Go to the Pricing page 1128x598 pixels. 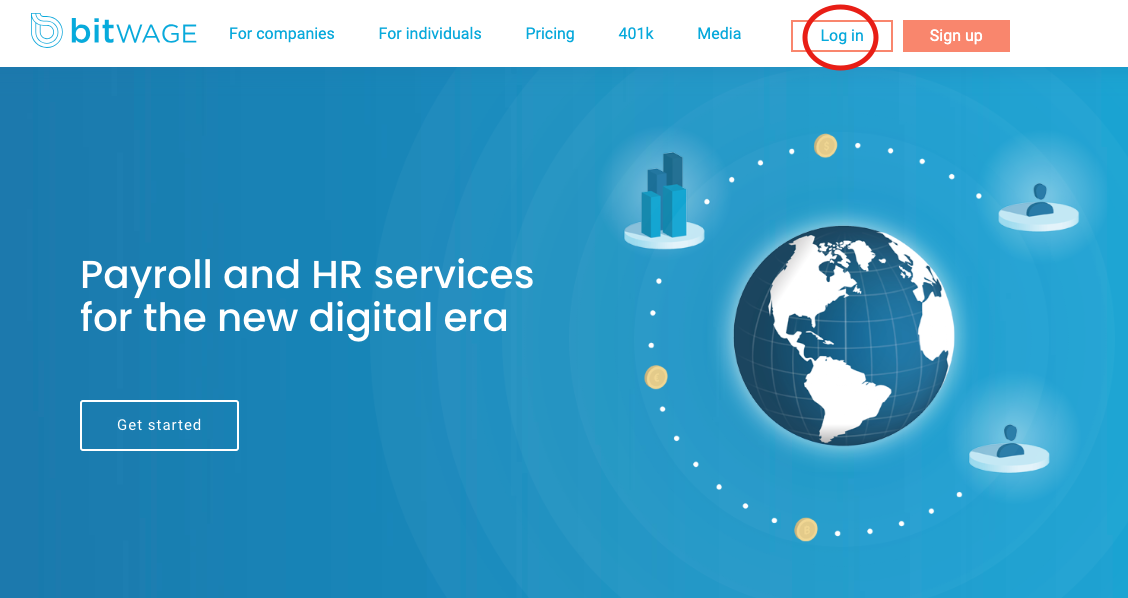point(549,34)
